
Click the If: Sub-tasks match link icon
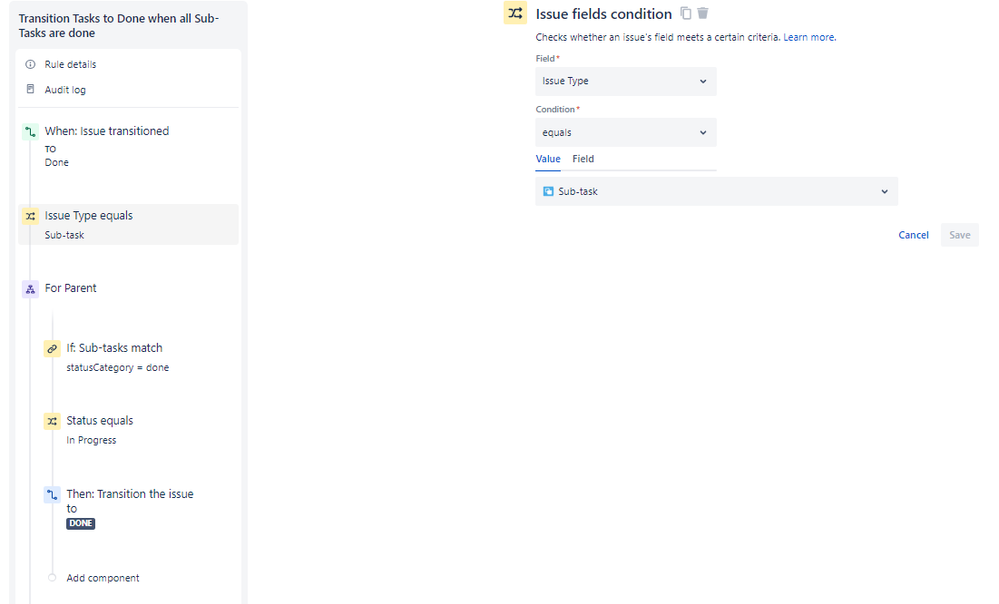(x=53, y=348)
